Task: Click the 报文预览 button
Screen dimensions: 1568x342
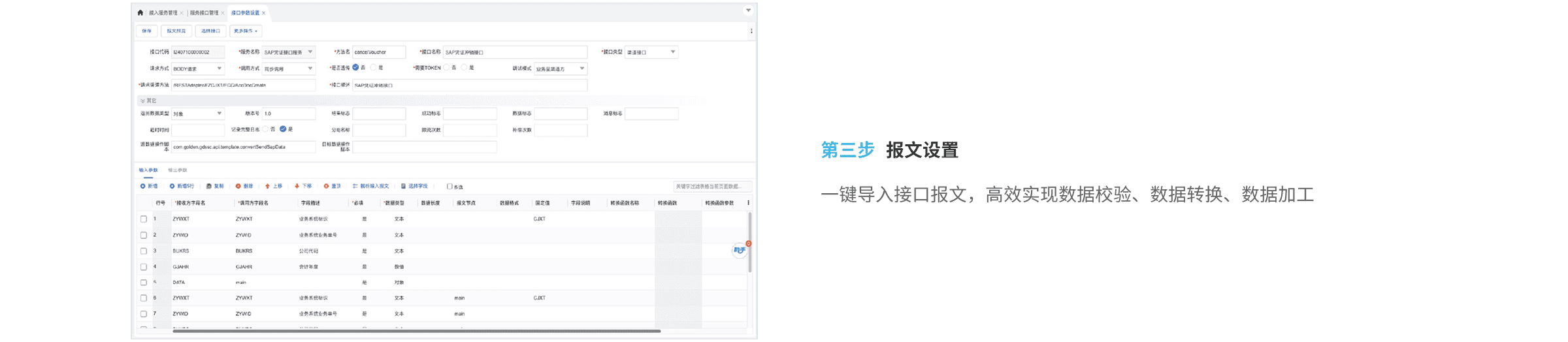Action: [176, 31]
